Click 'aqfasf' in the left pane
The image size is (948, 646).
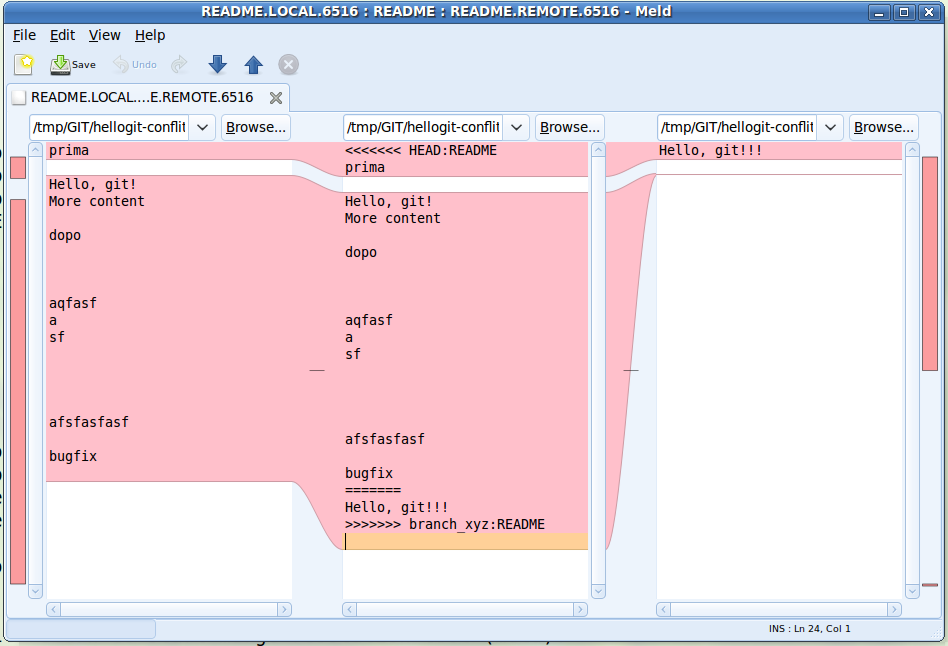tap(73, 303)
